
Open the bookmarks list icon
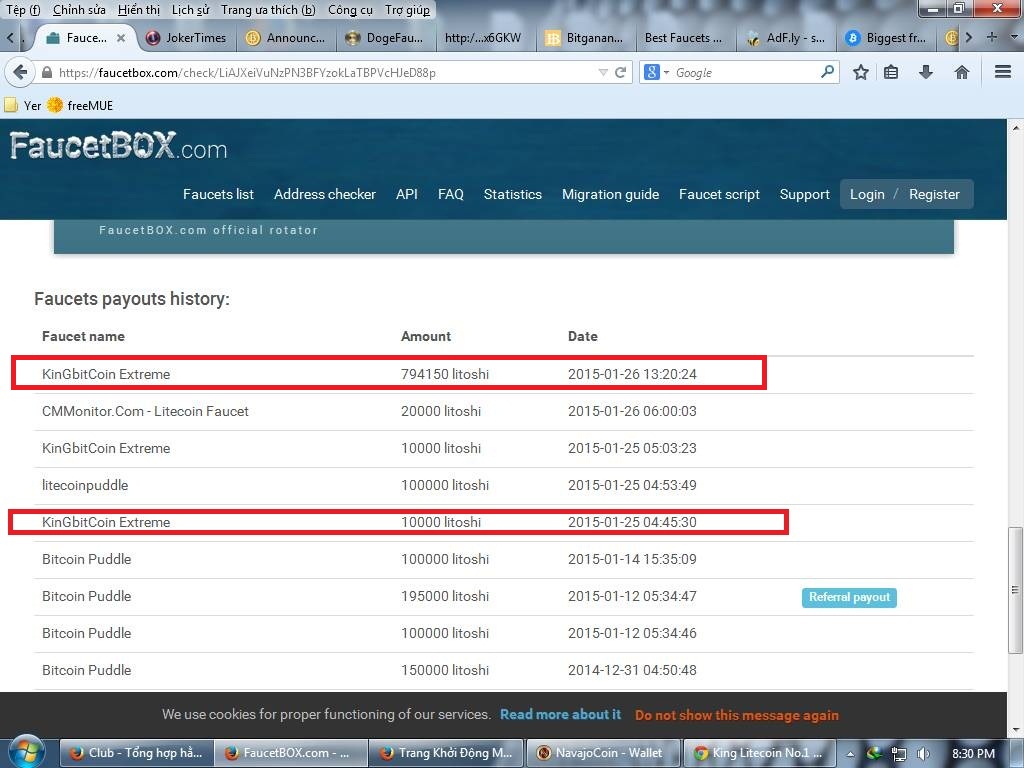(x=891, y=72)
